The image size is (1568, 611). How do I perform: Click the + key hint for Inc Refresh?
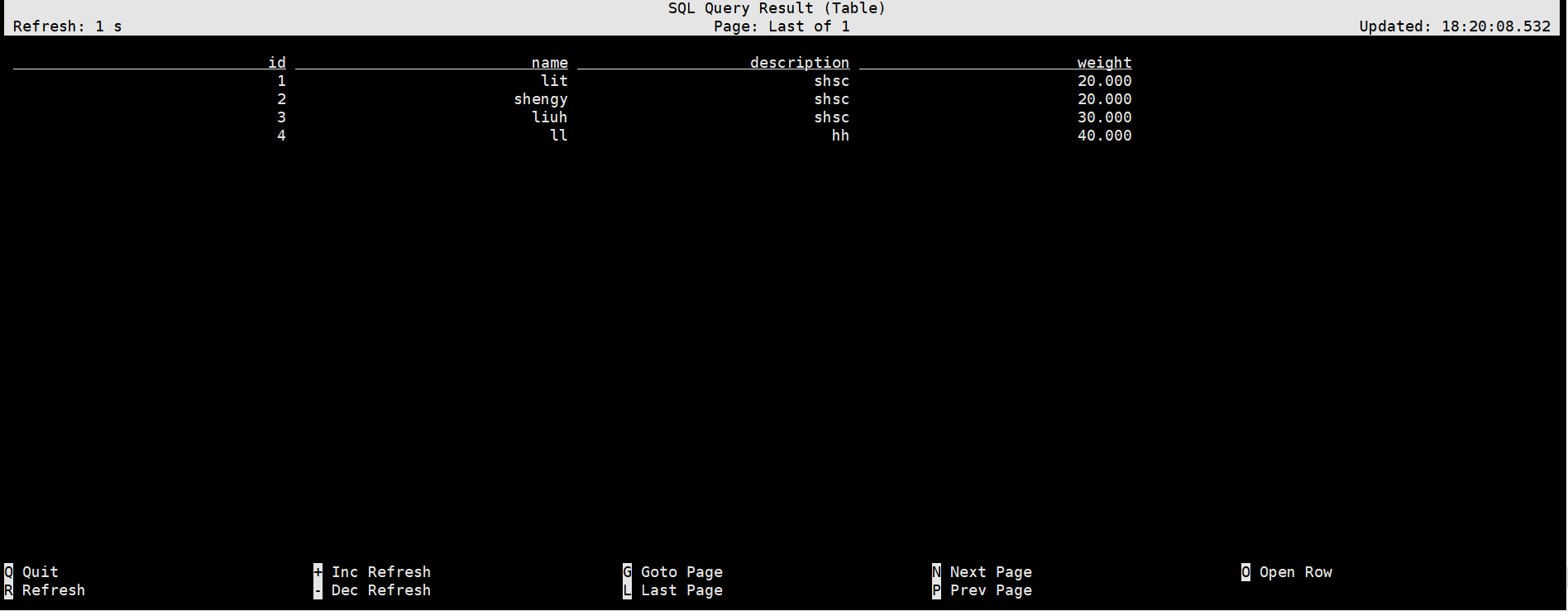coord(318,572)
